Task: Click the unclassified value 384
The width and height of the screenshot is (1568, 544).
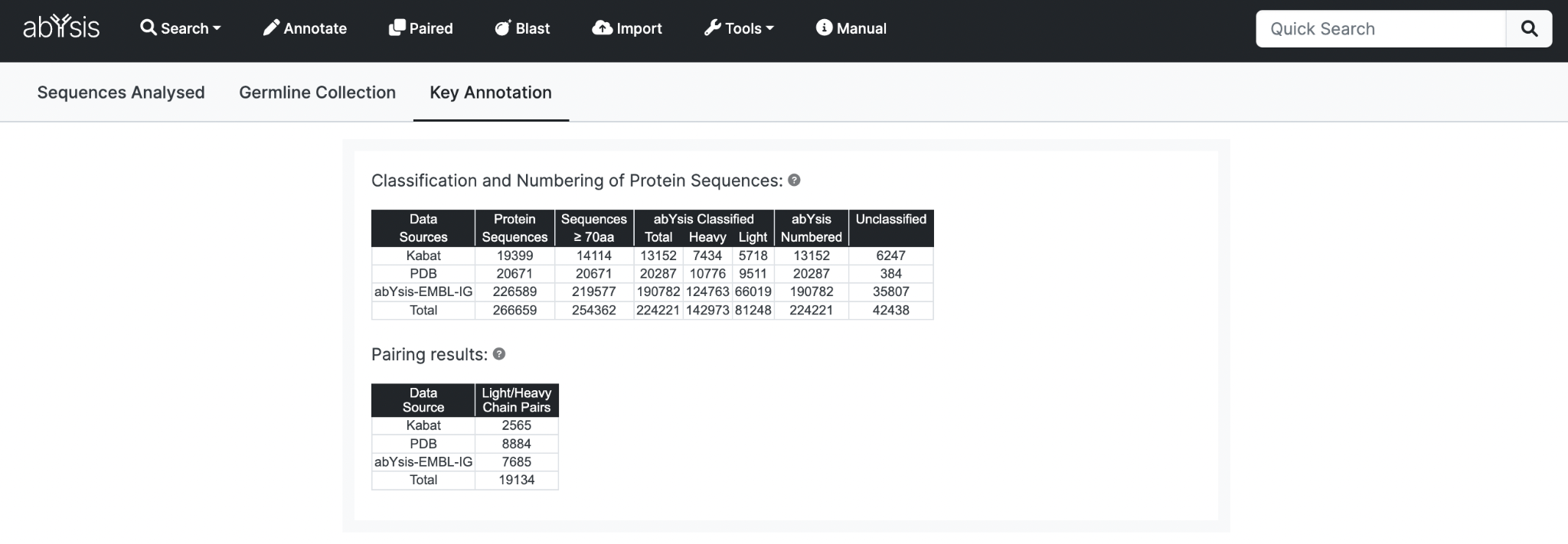Action: click(x=891, y=274)
